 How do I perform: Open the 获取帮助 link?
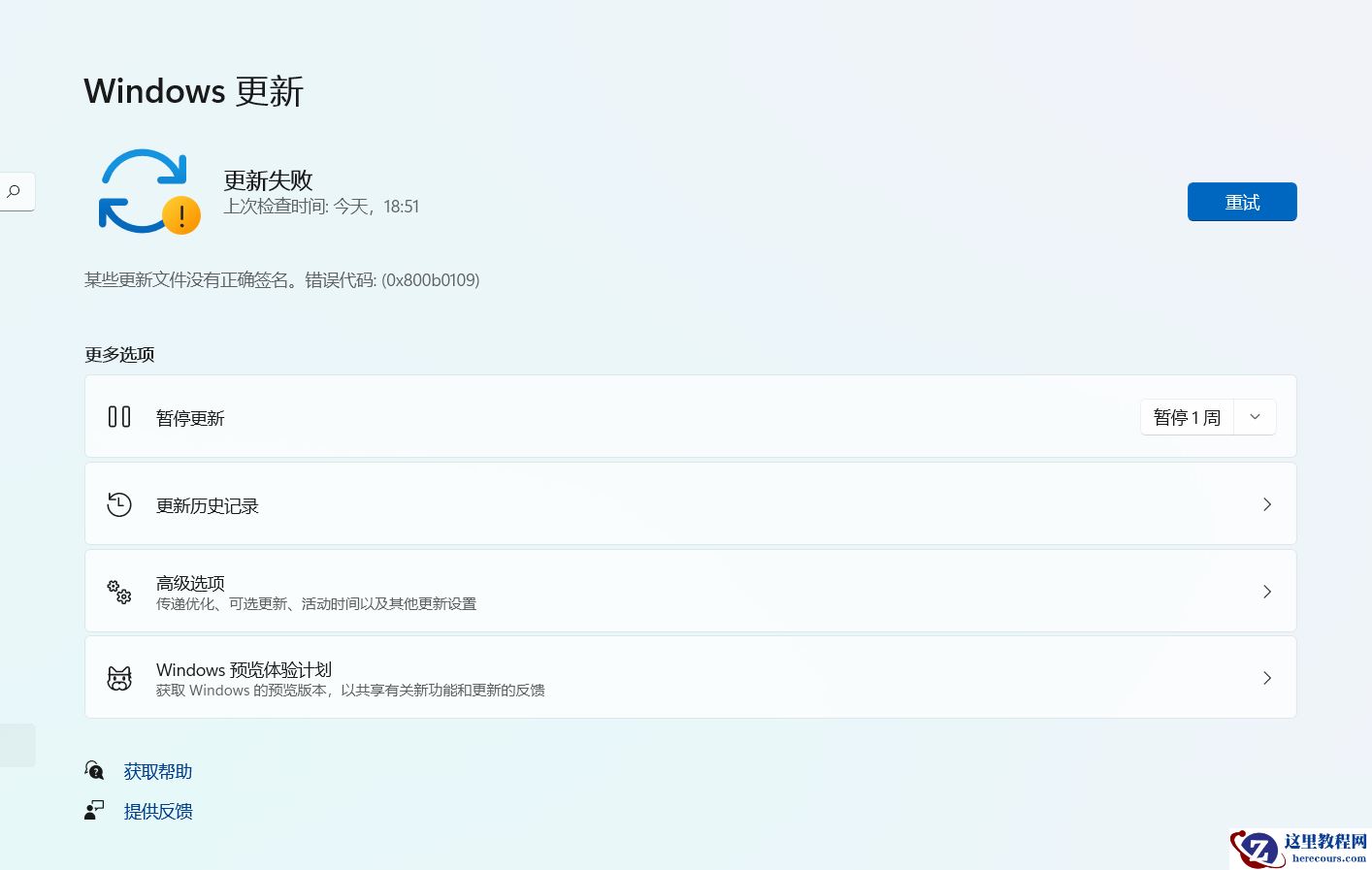pyautogui.click(x=158, y=771)
